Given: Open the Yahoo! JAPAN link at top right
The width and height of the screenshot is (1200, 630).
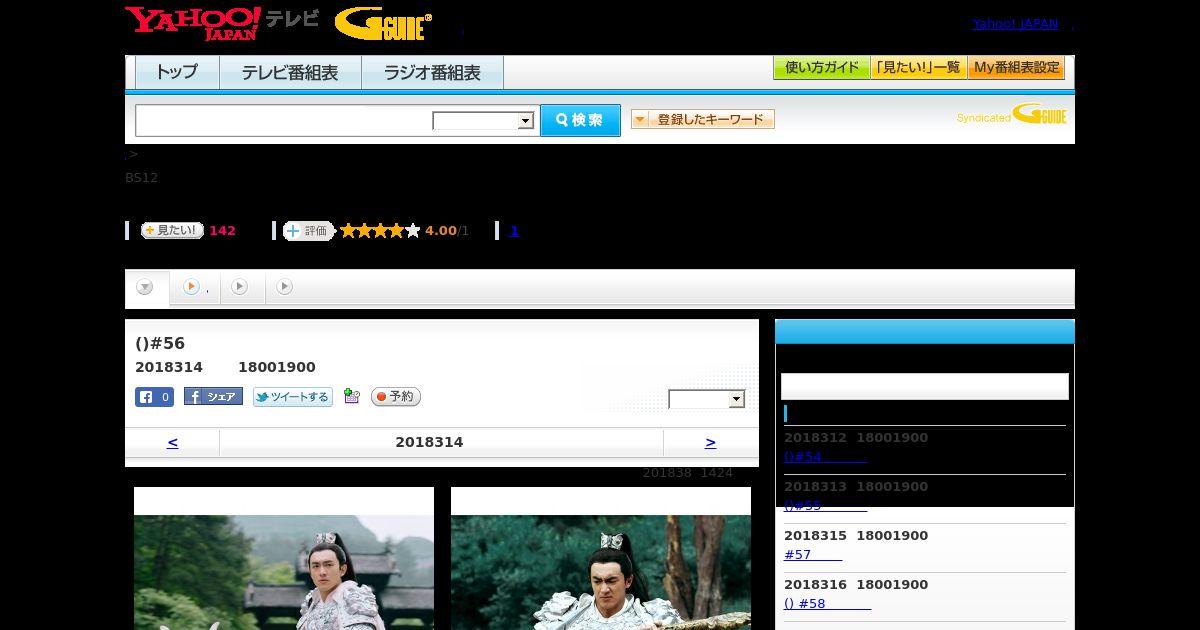Looking at the screenshot, I should click(1015, 23).
